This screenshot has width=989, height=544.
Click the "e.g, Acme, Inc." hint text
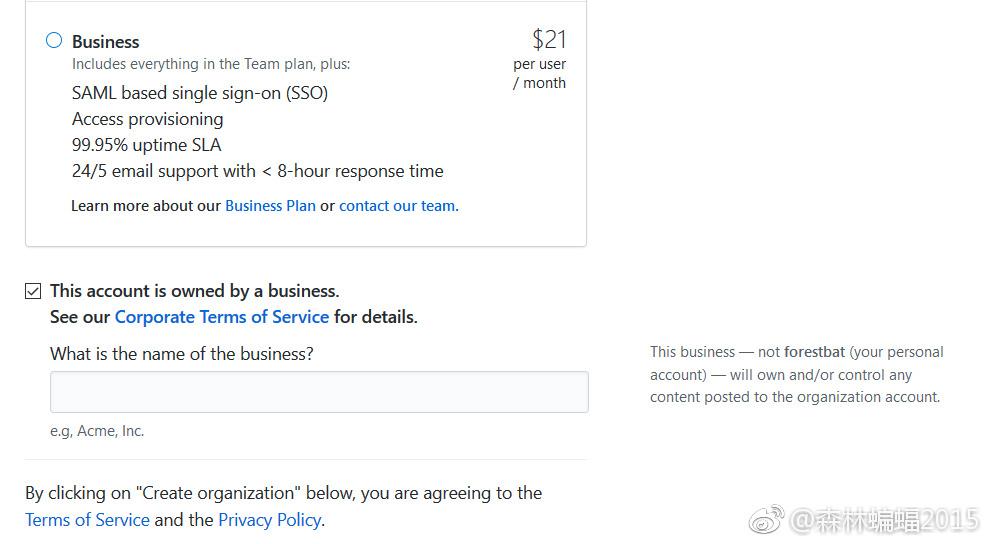click(x=97, y=431)
